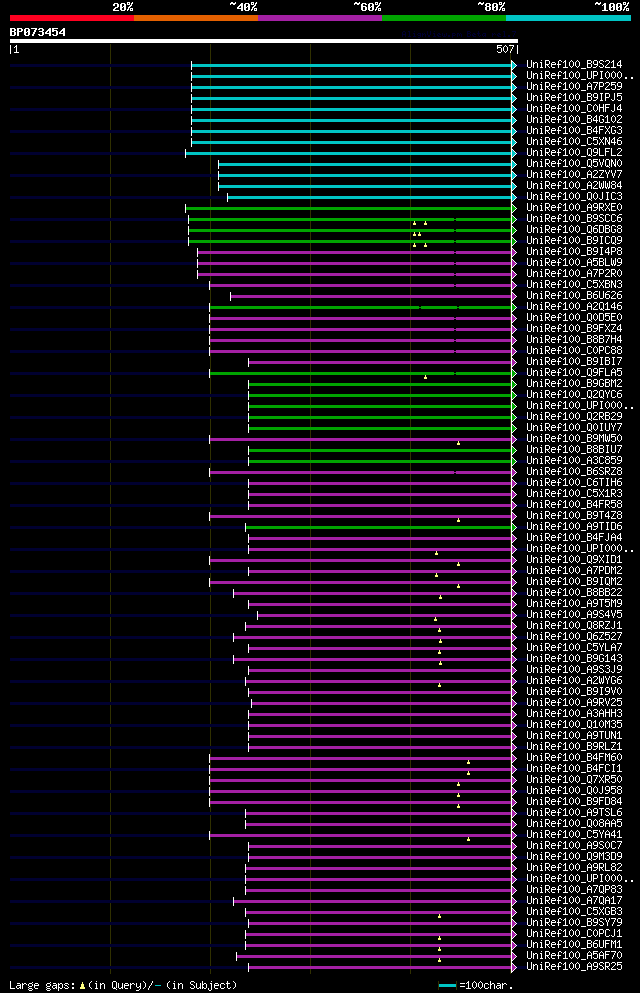Select label UniRef100_Q9M3D9
640x993 pixels.
[574, 856]
